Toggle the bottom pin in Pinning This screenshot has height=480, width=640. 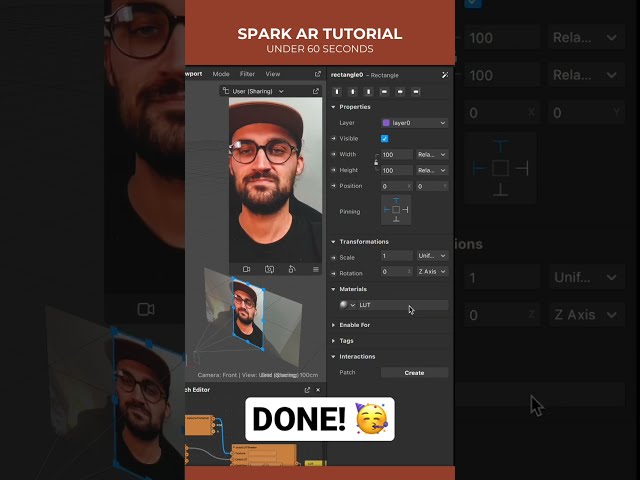click(396, 219)
